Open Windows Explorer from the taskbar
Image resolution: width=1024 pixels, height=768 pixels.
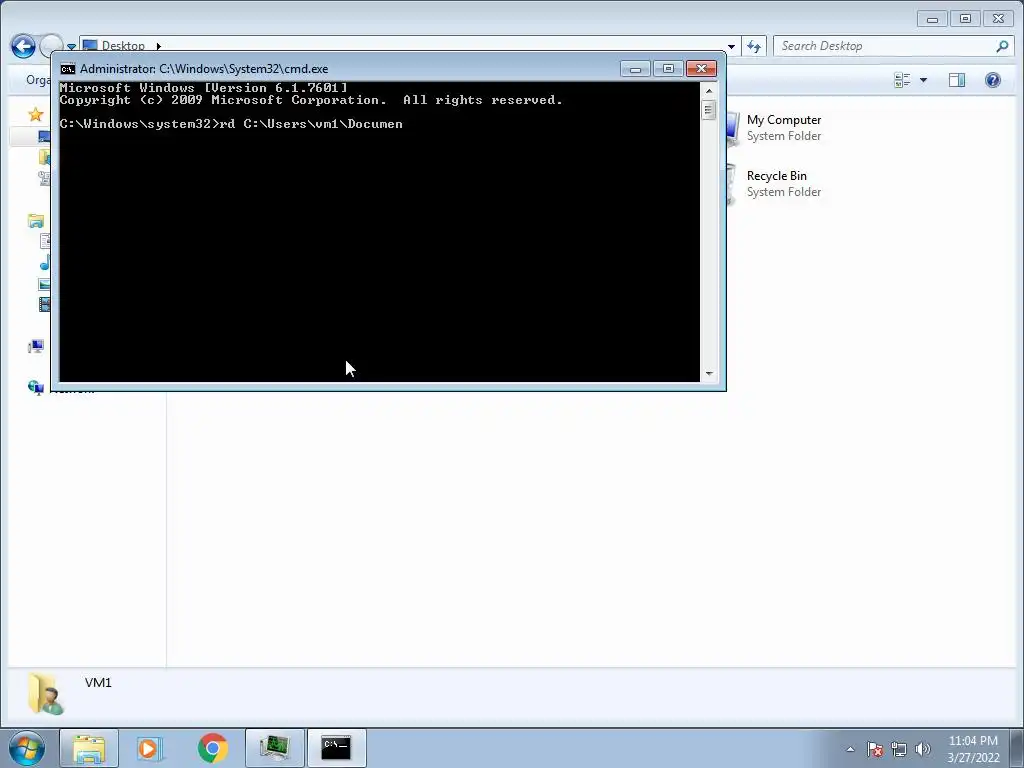[x=89, y=748]
